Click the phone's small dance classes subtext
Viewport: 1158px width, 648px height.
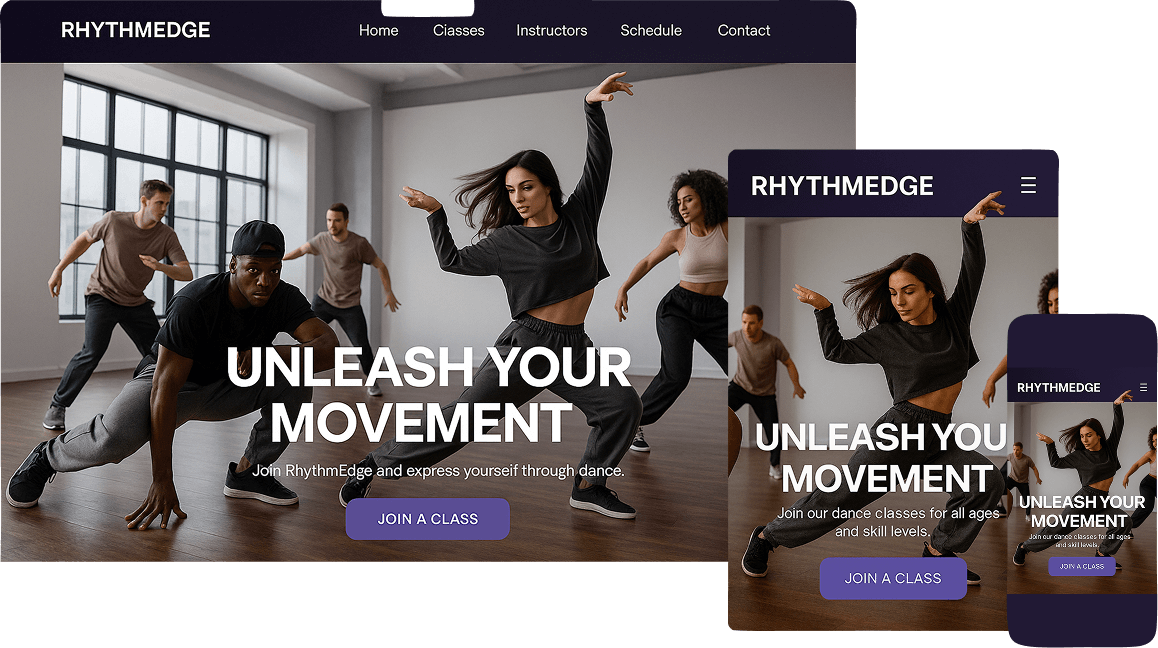coord(1080,541)
